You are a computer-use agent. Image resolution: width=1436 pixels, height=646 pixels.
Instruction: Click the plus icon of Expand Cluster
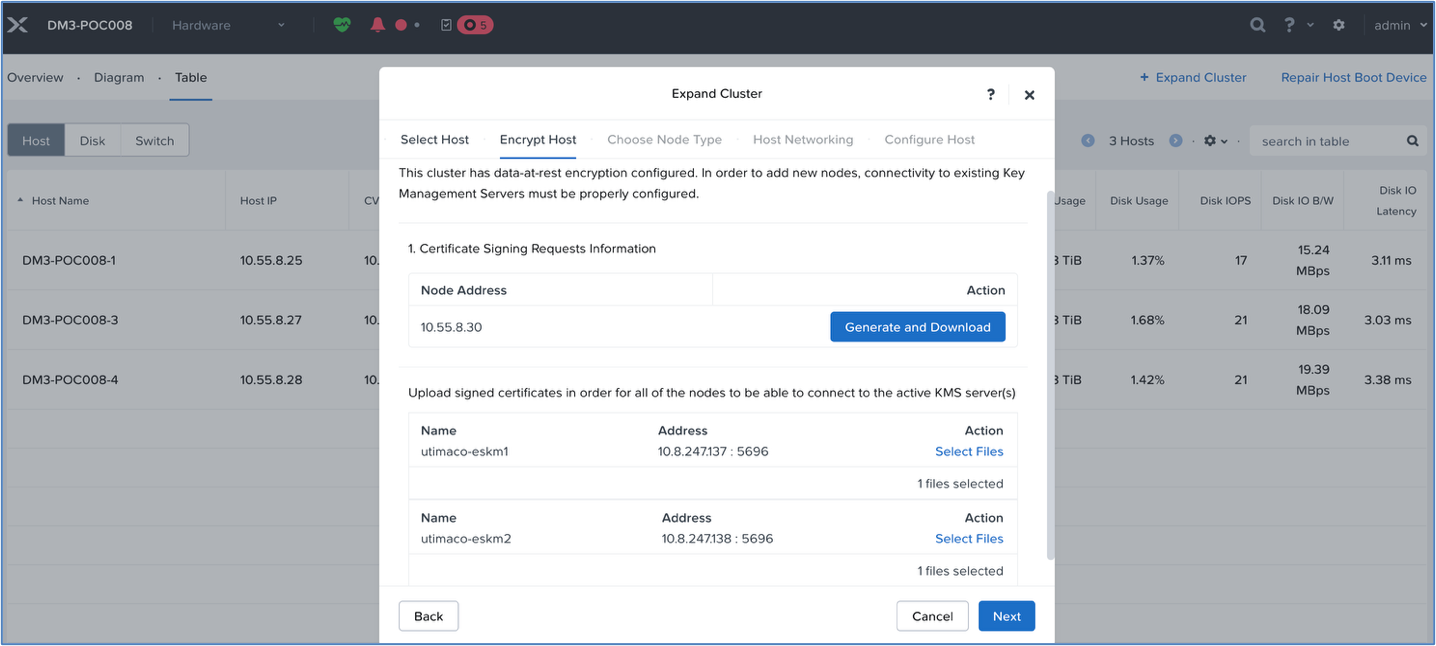coord(1145,77)
